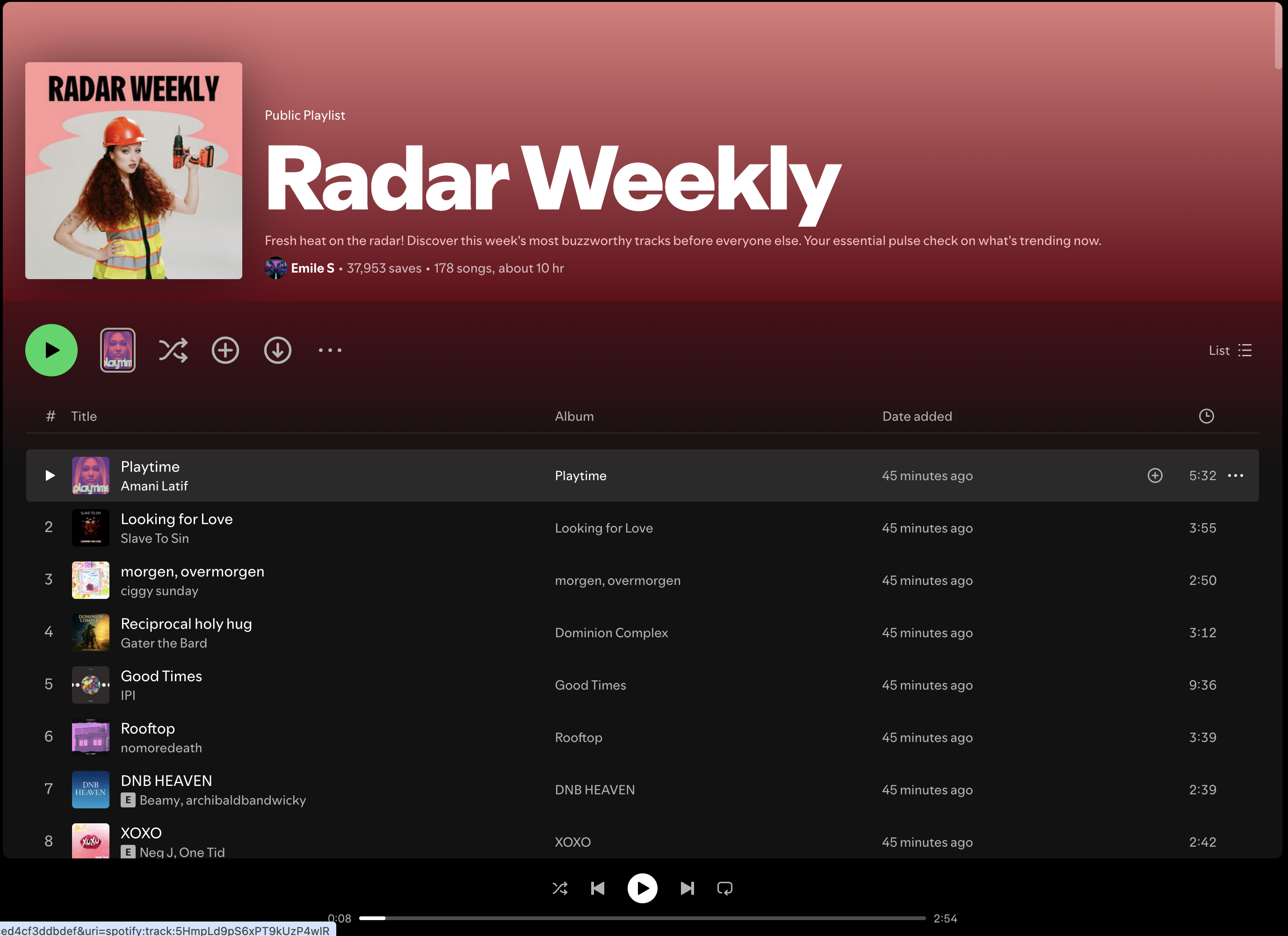
Task: Toggle shuffle in bottom player bar
Action: pyautogui.click(x=559, y=888)
